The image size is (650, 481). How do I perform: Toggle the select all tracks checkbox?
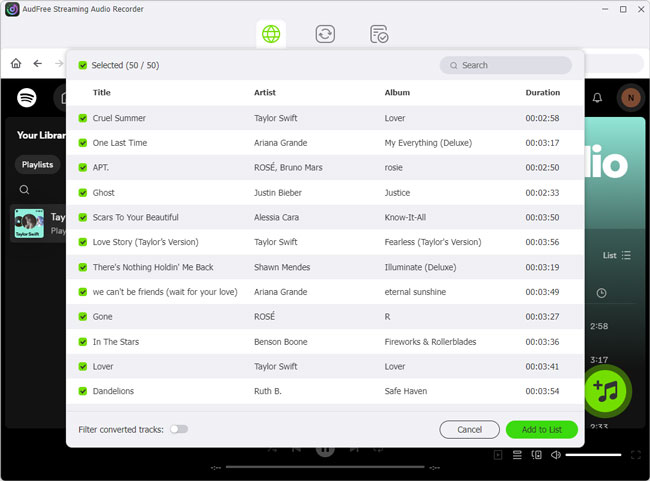(x=83, y=65)
